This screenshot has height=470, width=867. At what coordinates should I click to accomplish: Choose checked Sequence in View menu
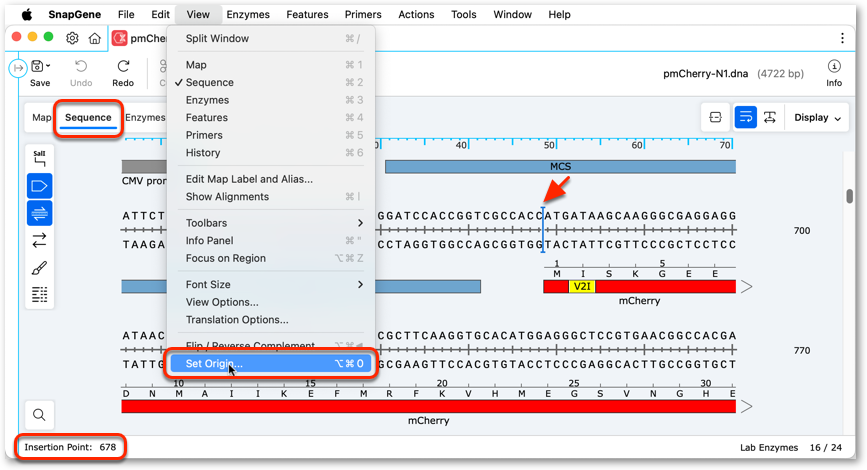pos(271,82)
